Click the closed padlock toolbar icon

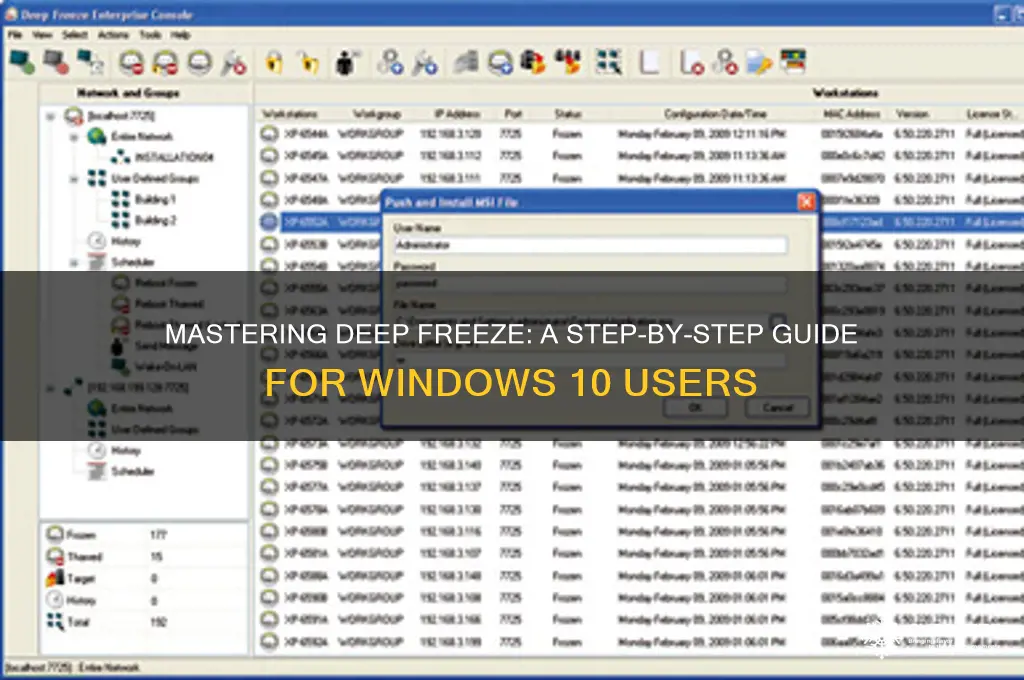tap(274, 63)
